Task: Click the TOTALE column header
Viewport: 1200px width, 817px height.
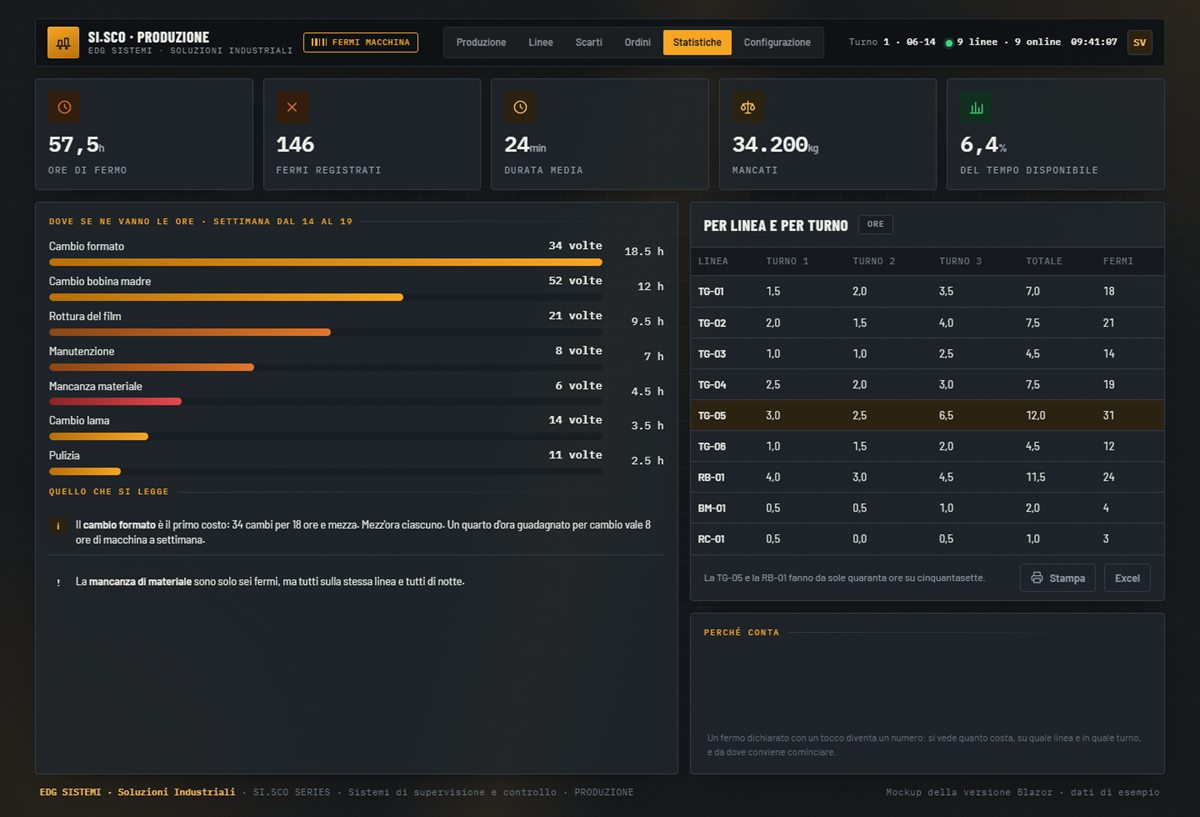Action: 1044,262
